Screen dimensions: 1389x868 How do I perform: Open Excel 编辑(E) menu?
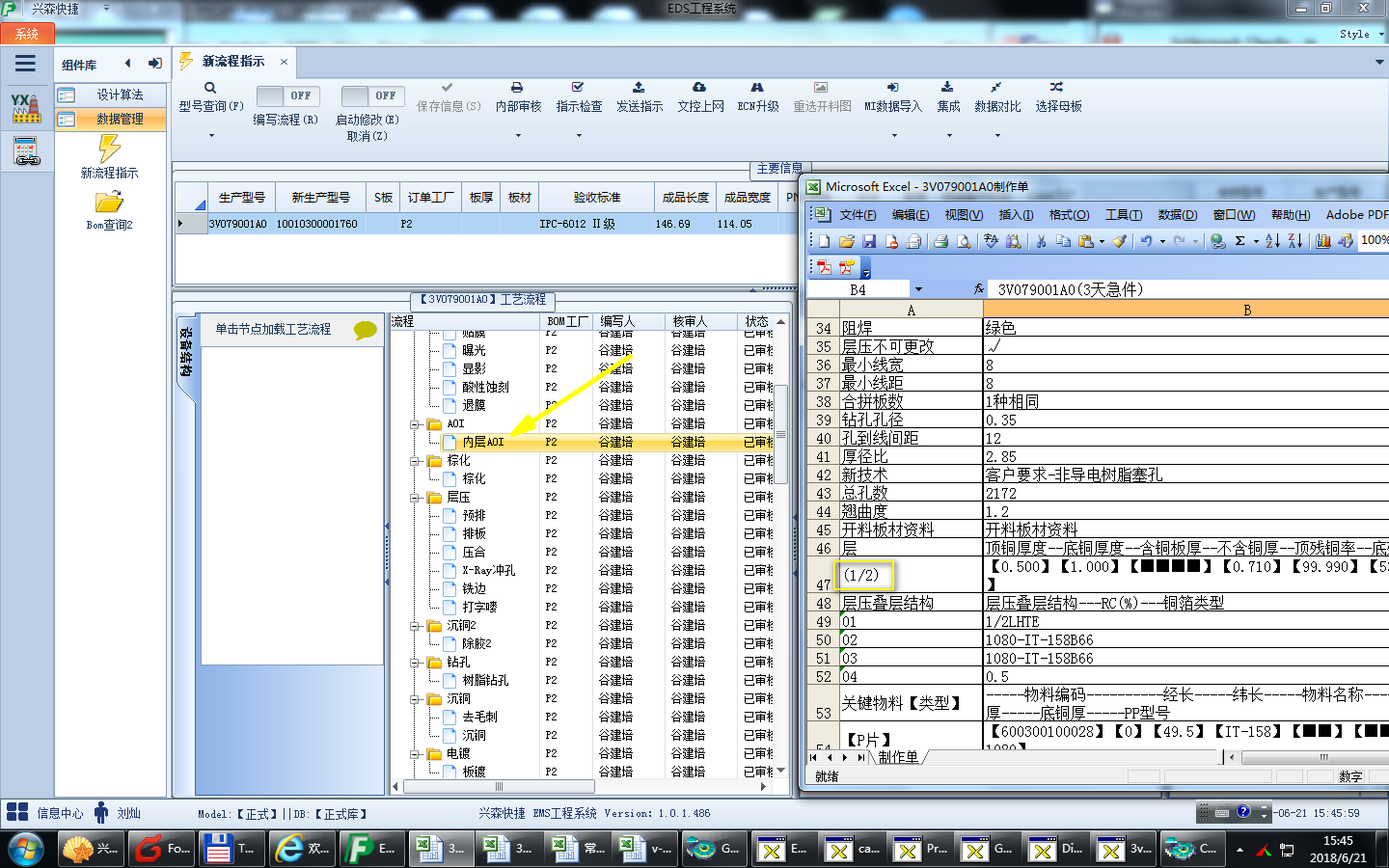point(911,215)
